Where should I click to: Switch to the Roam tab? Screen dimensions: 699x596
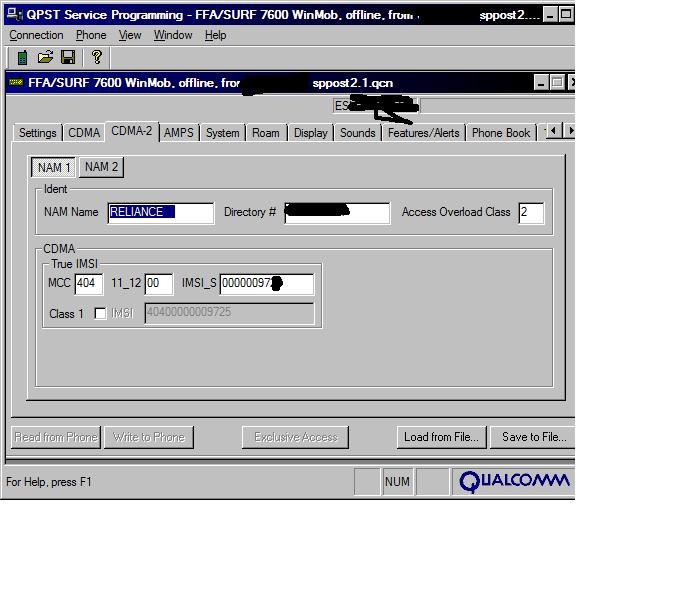[266, 133]
